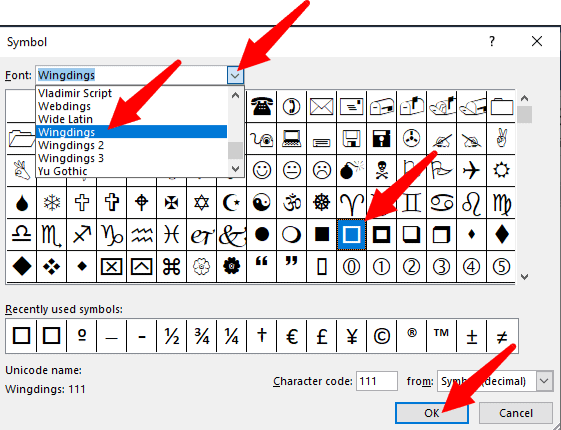Click font list scroll up arrow
Image resolution: width=561 pixels, height=430 pixels.
235,95
